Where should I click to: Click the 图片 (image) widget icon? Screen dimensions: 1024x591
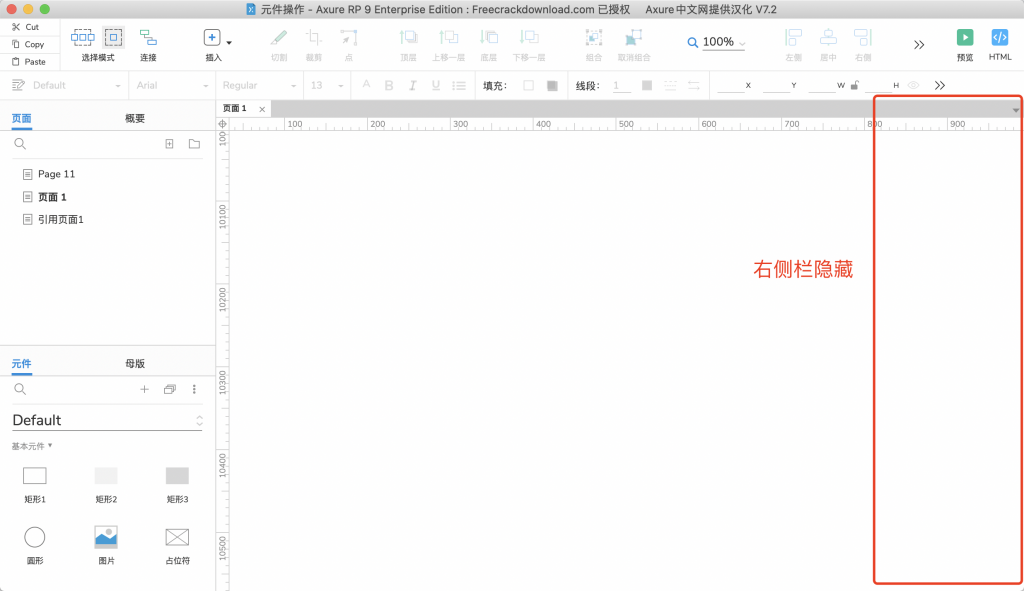106,537
